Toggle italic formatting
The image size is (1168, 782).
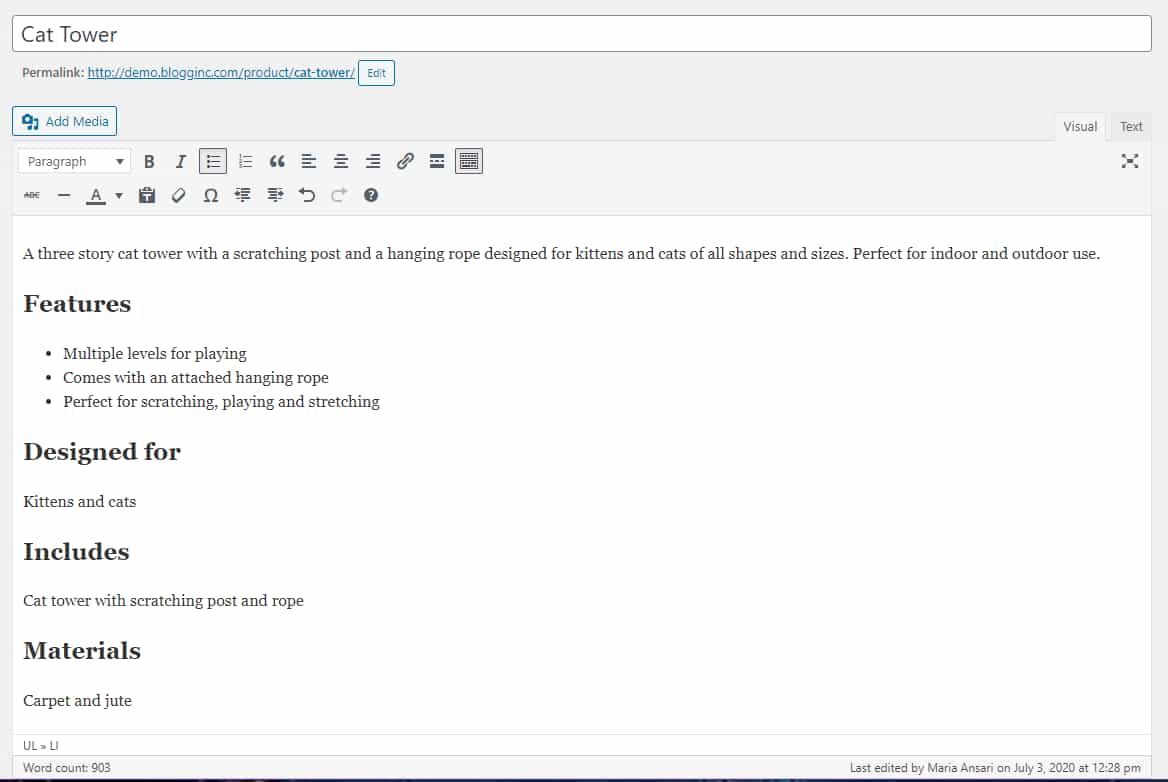click(x=180, y=162)
